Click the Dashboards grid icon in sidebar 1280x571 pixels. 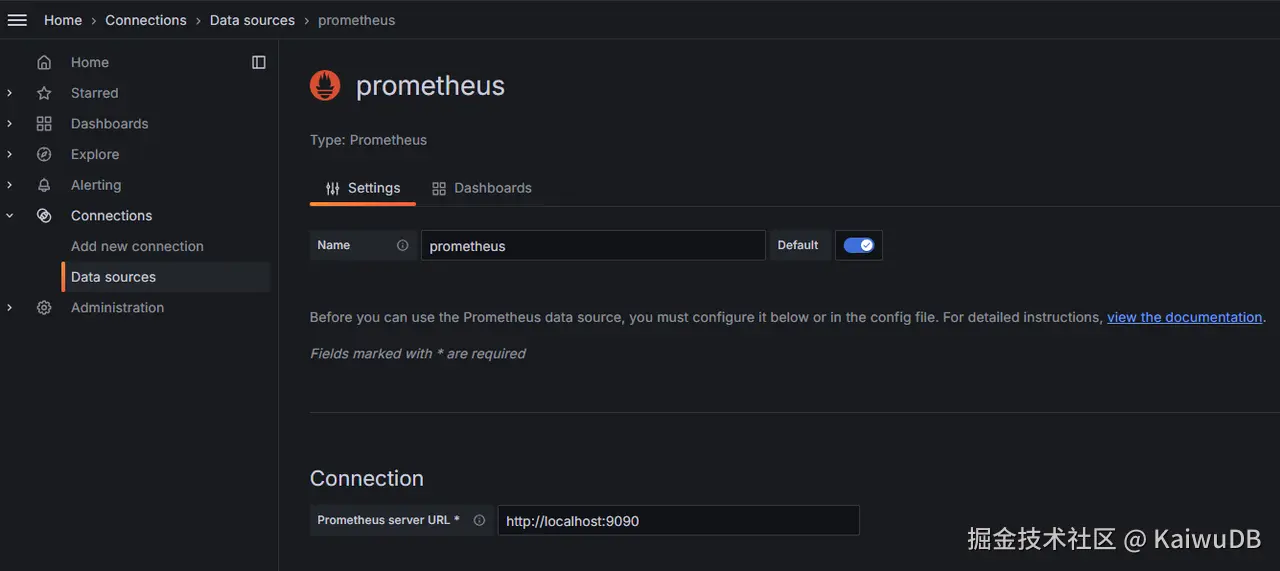tap(44, 124)
